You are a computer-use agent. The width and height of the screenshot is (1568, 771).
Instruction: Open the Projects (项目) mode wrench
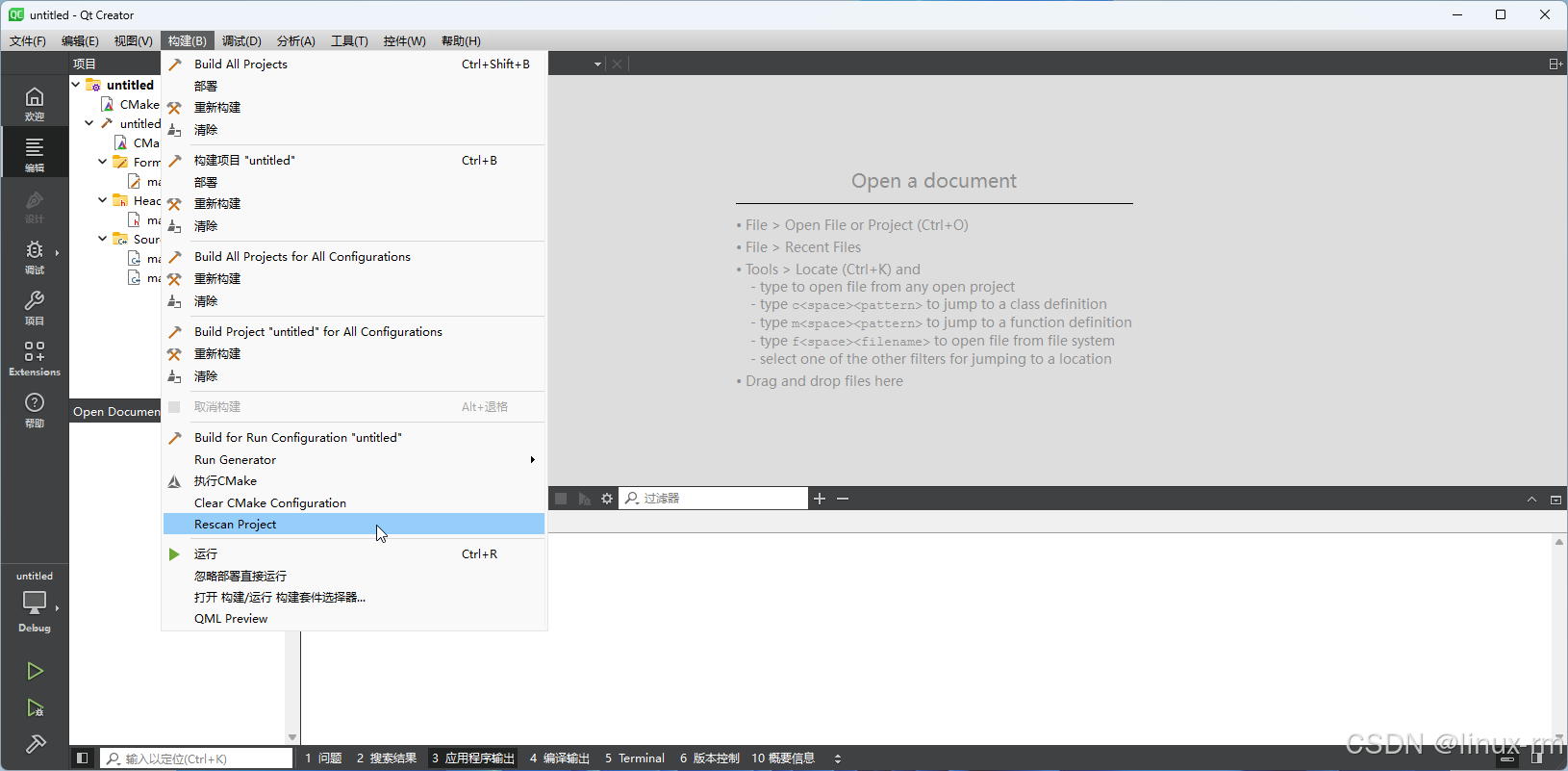coord(35,307)
